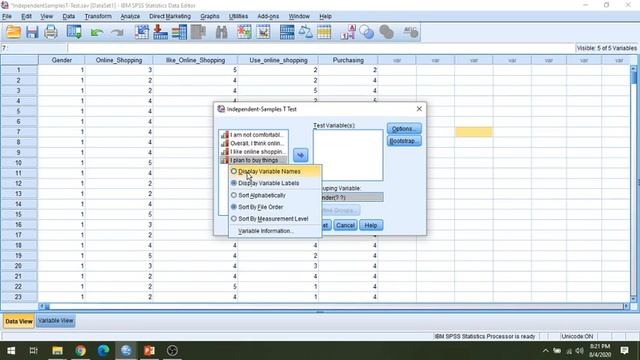Click the Bootstrap button
This screenshot has width=640, height=360.
[x=404, y=141]
